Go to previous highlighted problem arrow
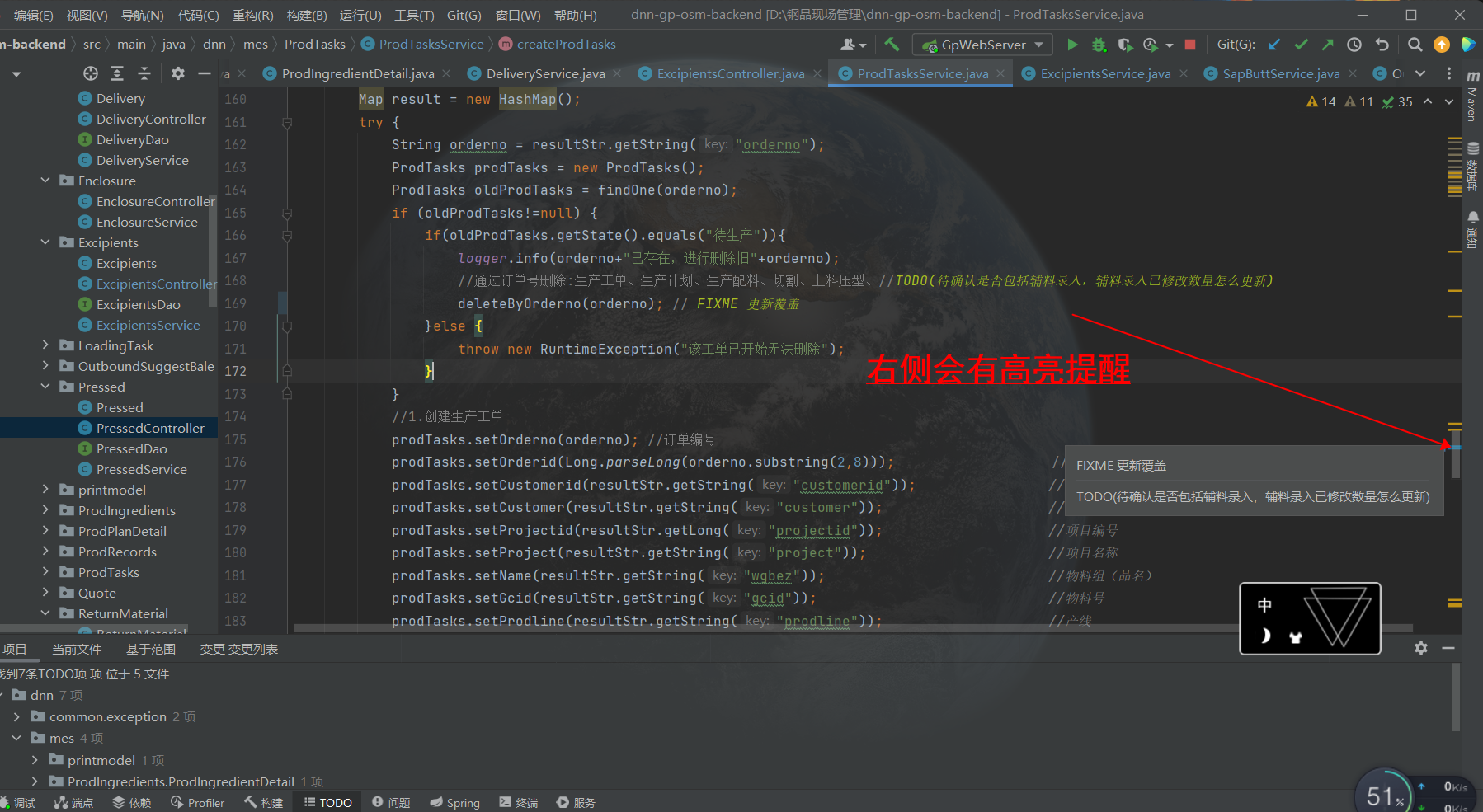Viewport: 1483px width, 812px height. pyautogui.click(x=1428, y=101)
